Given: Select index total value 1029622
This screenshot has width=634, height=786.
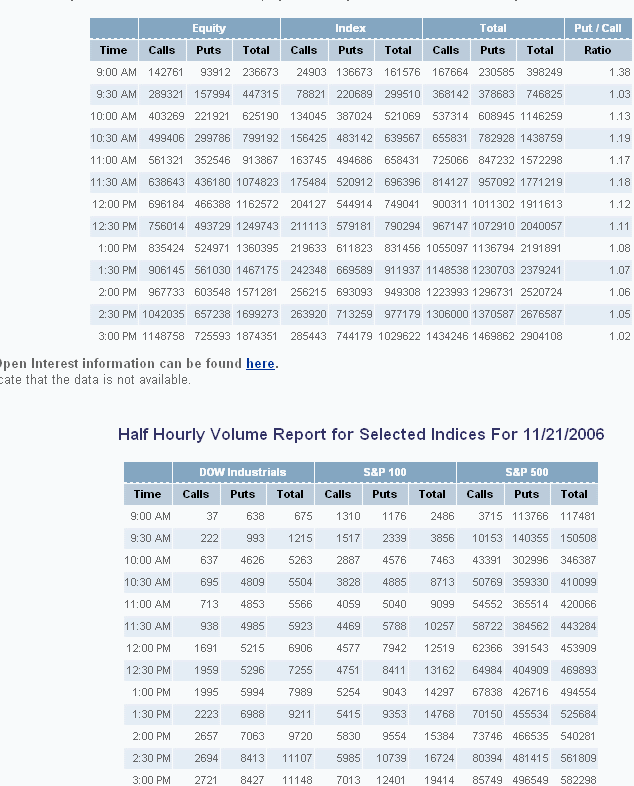Looking at the screenshot, I should click(399, 336).
